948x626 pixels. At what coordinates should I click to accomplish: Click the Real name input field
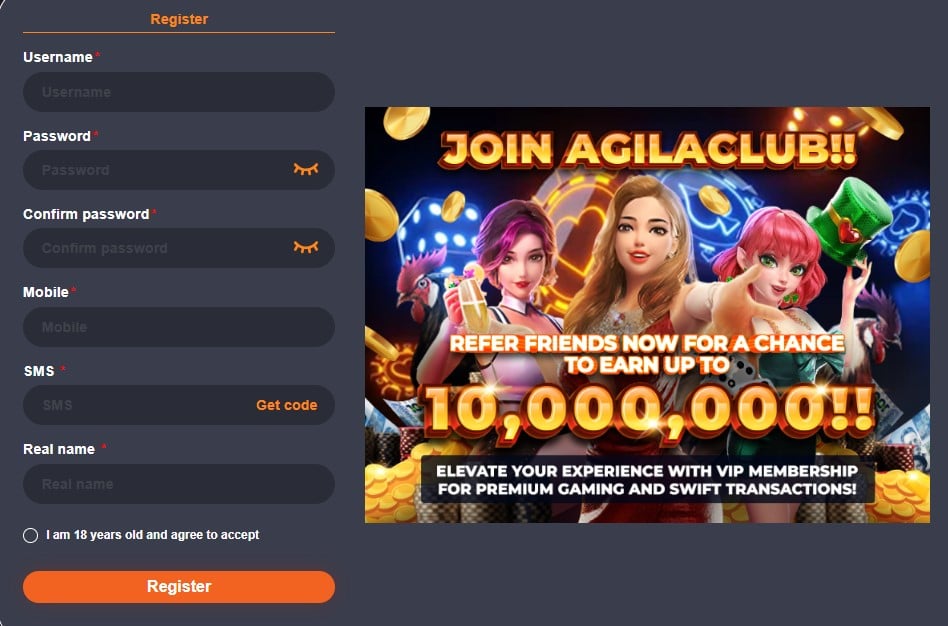tap(178, 484)
